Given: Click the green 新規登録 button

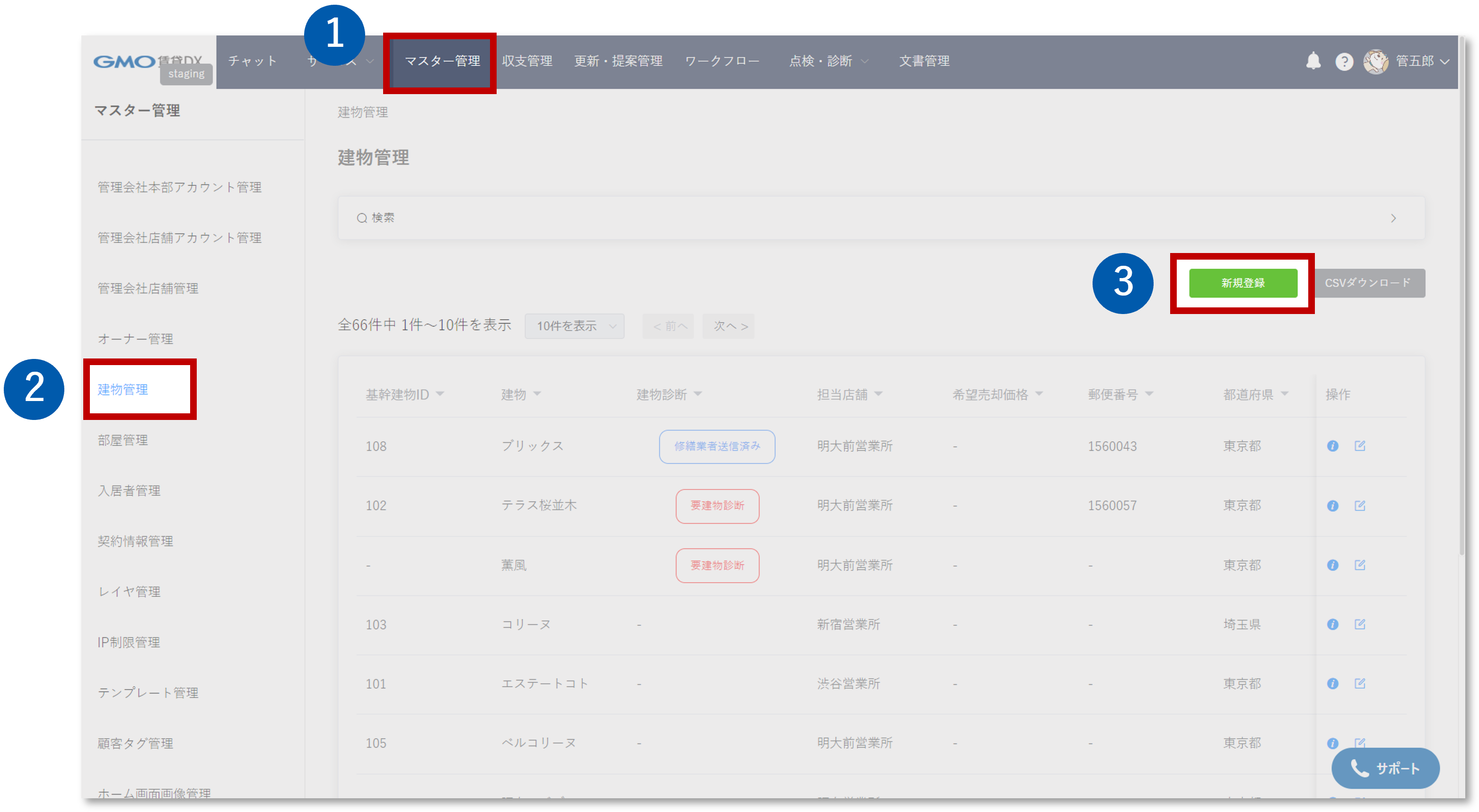Looking at the screenshot, I should (x=1243, y=283).
